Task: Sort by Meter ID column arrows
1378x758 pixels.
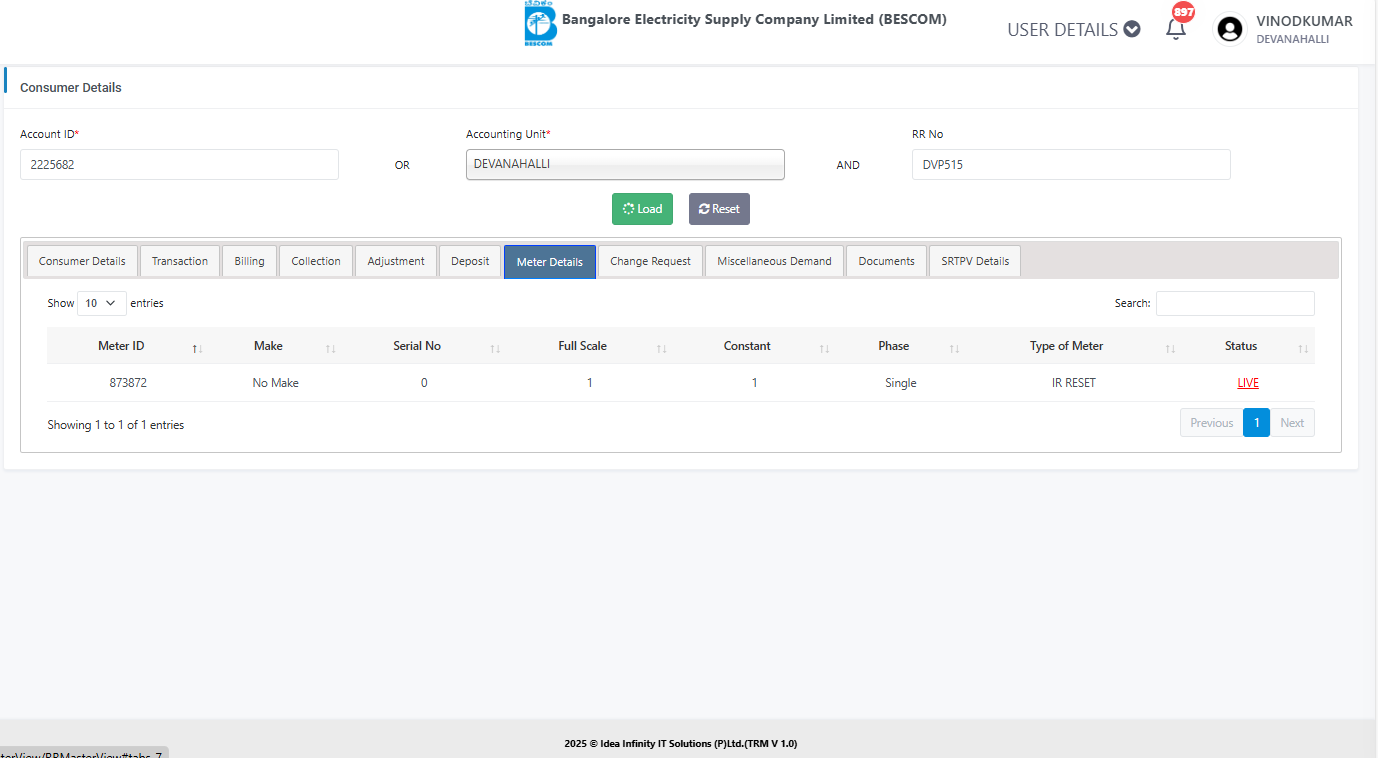Action: pyautogui.click(x=198, y=348)
